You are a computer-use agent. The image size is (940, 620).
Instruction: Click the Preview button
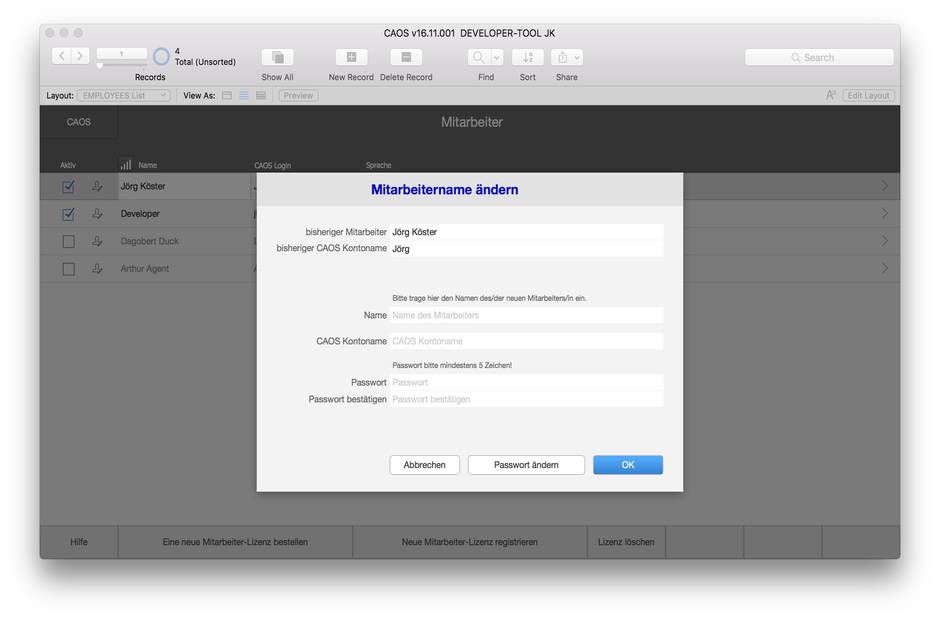299,95
